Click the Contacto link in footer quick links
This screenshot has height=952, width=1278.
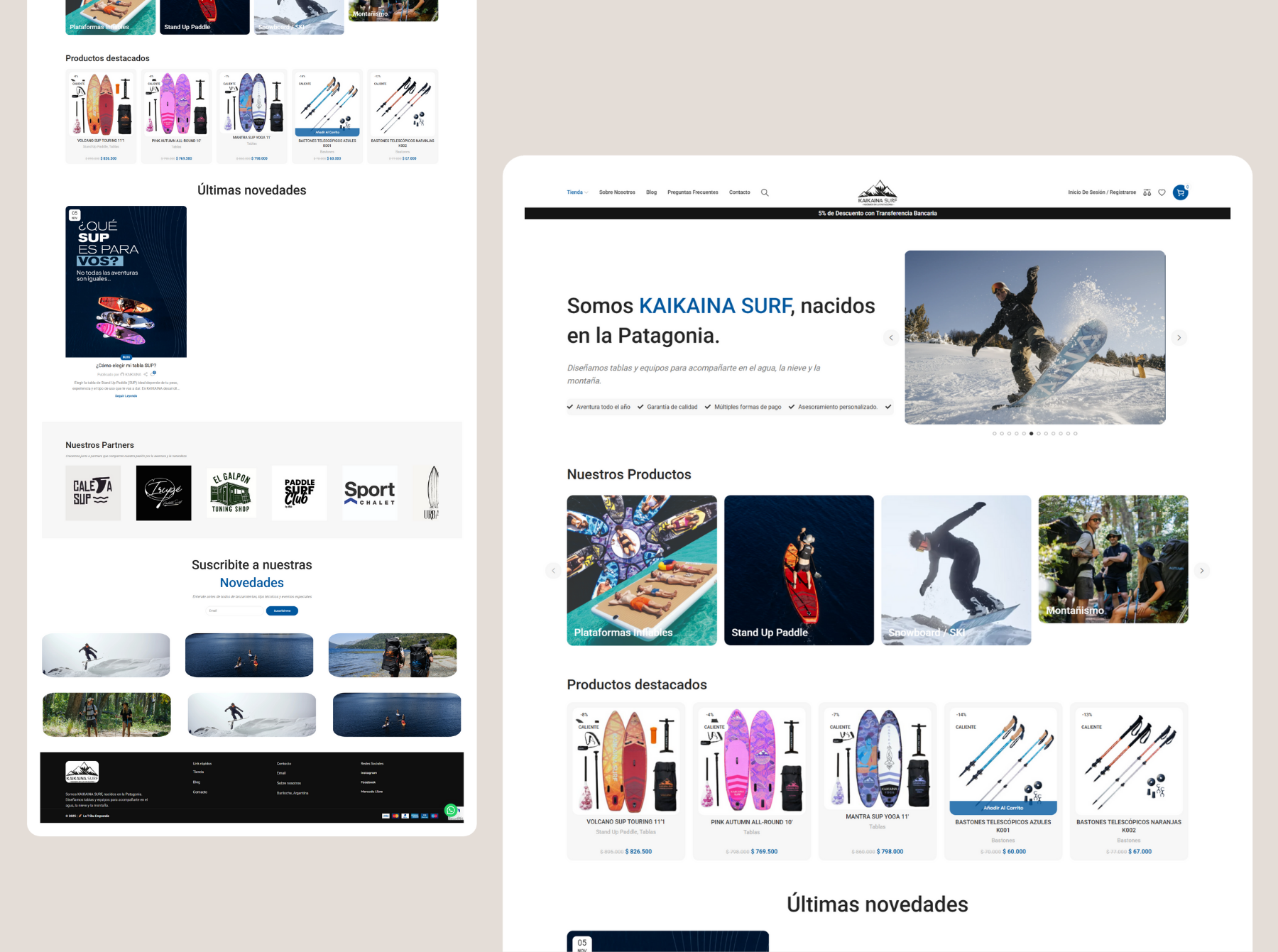200,792
